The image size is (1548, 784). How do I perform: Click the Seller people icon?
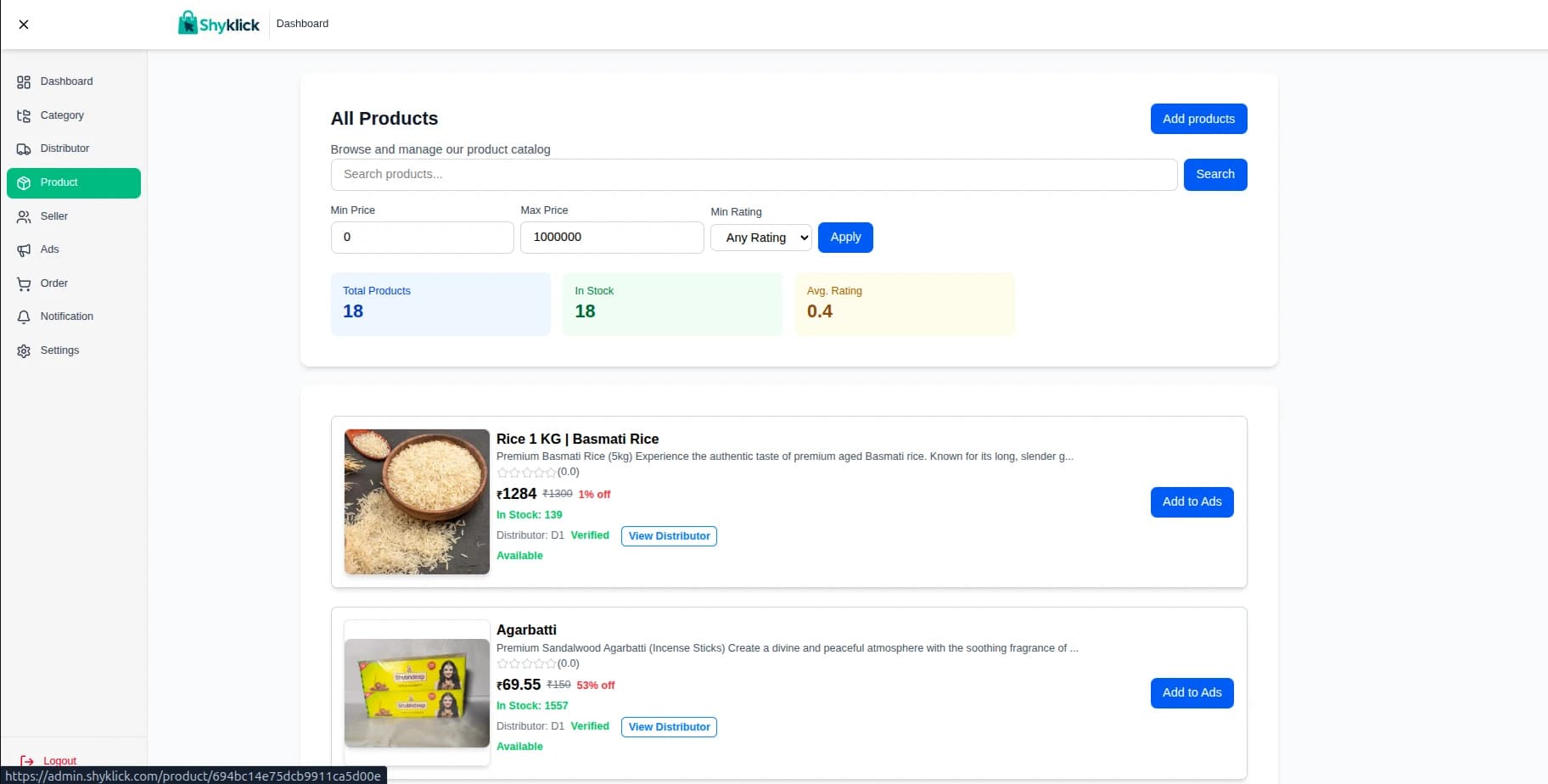24,217
